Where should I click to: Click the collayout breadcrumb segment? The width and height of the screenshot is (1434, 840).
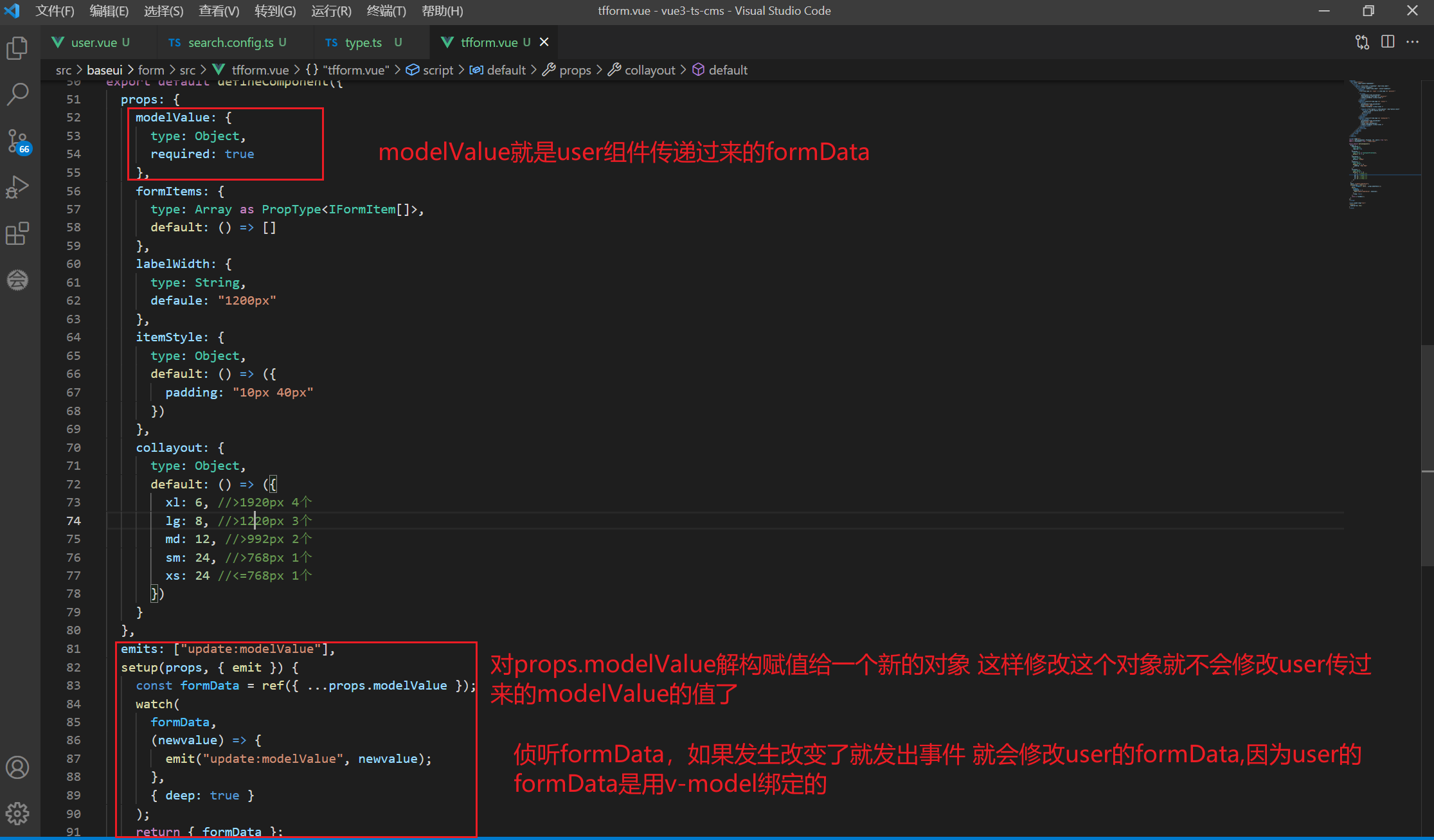coord(641,70)
